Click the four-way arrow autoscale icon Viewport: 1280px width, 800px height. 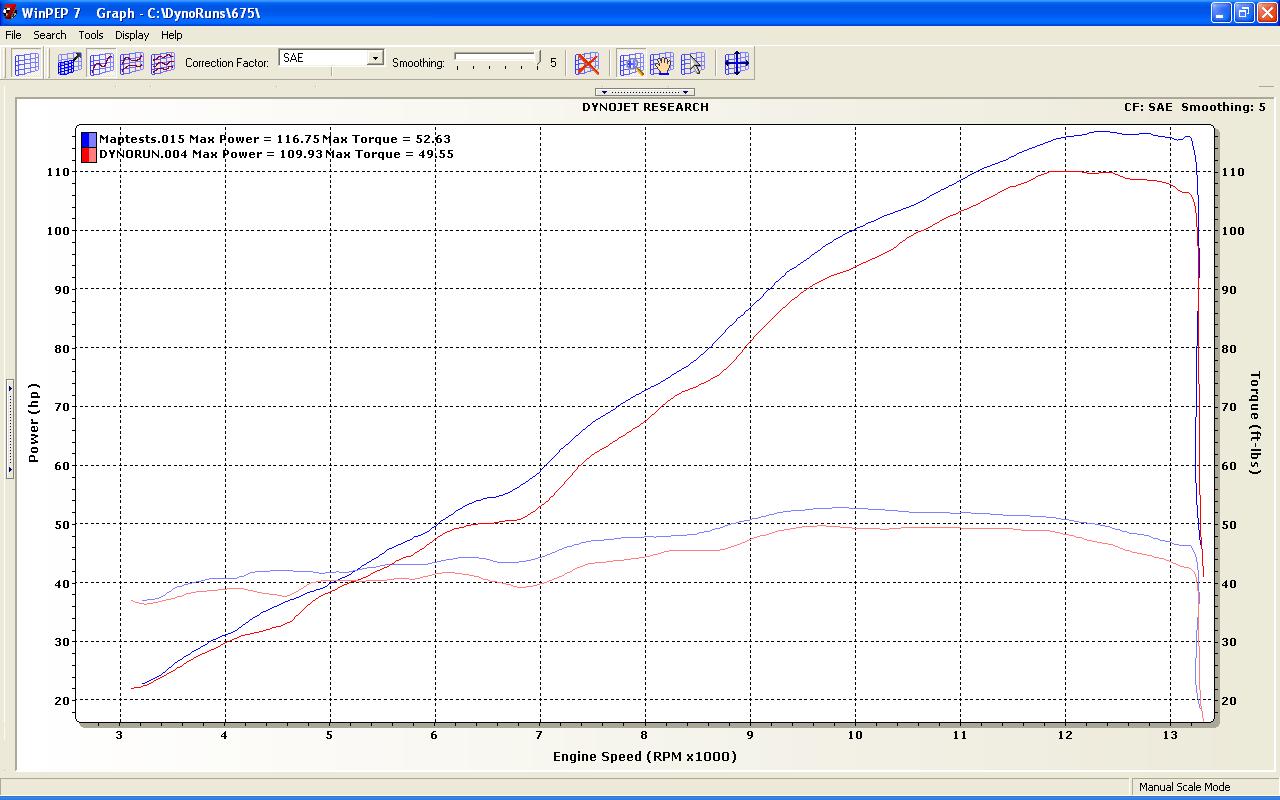click(x=737, y=63)
